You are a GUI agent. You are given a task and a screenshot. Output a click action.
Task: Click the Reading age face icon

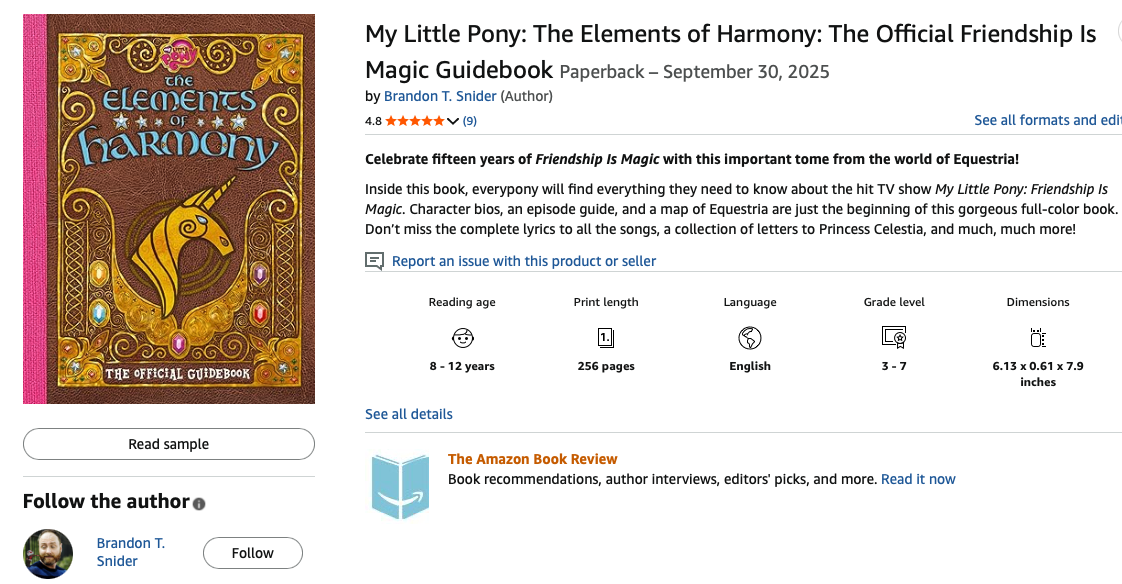pos(462,337)
